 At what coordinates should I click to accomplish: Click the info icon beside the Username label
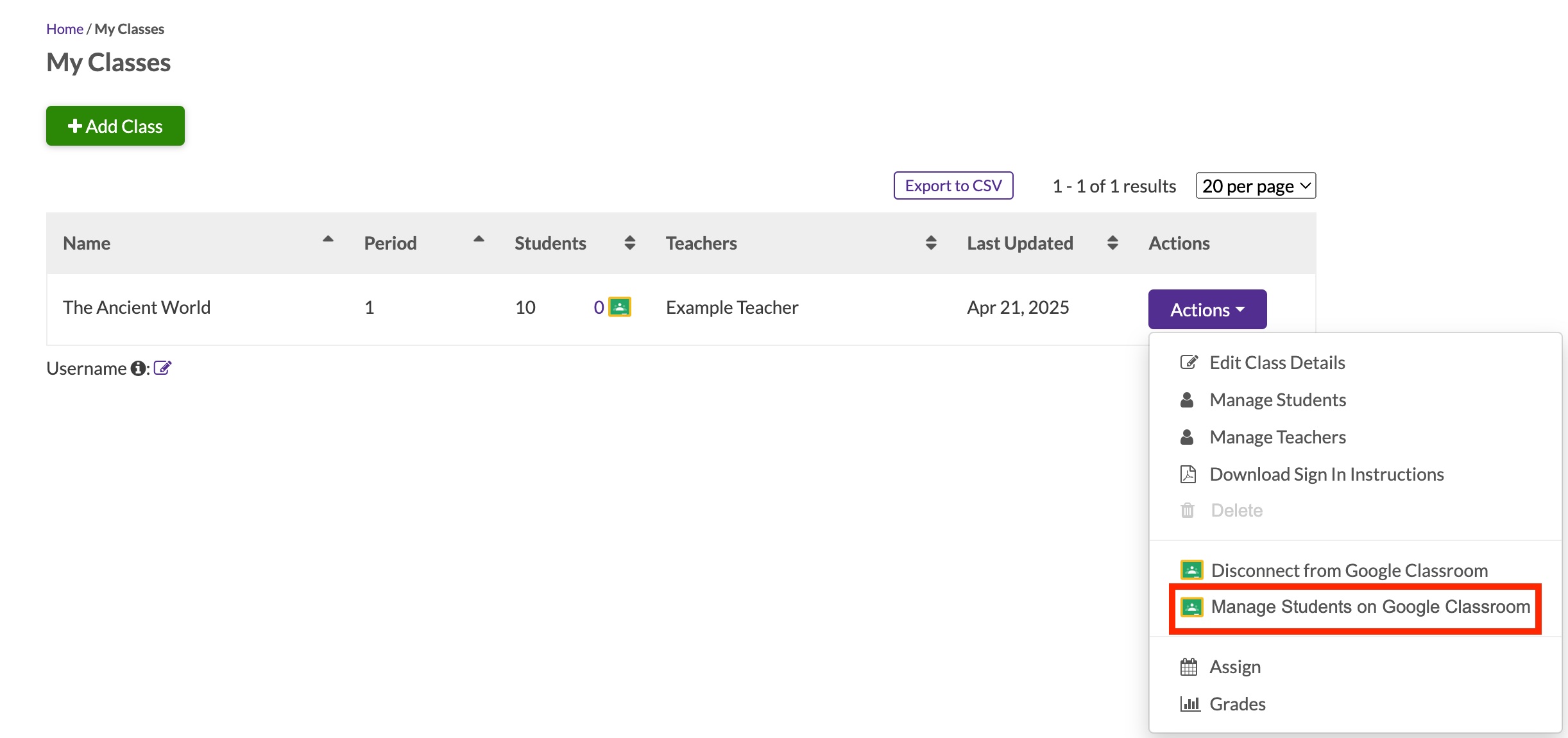point(138,369)
